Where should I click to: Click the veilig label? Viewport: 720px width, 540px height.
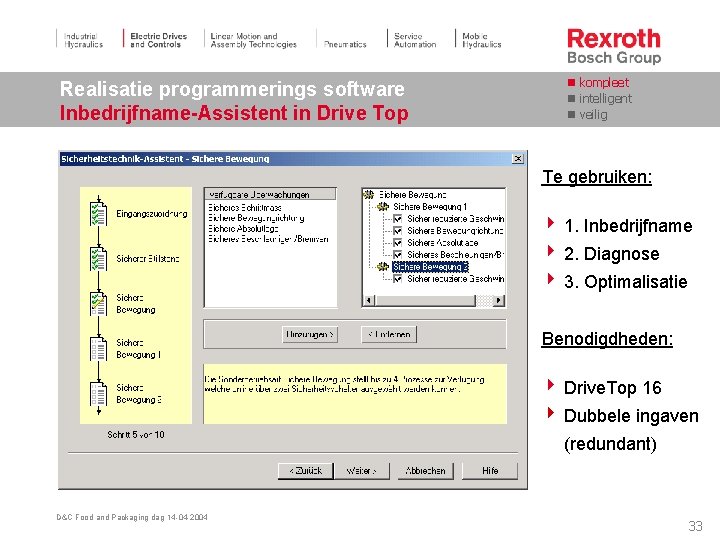[593, 115]
